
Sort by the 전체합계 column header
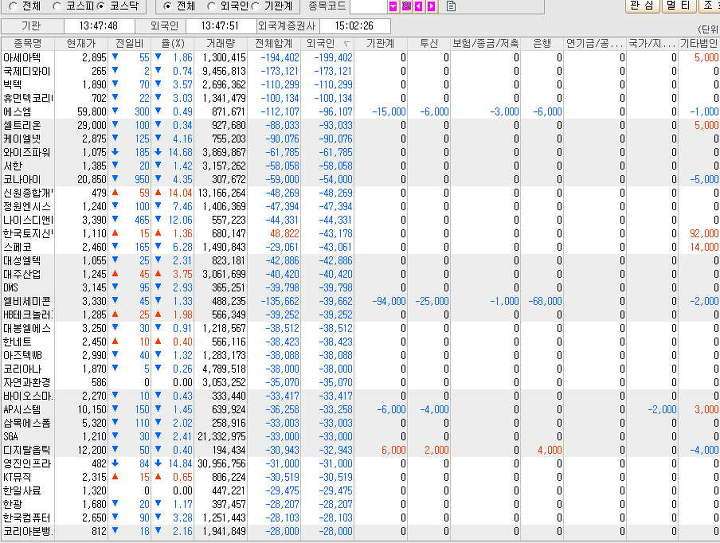pyautogui.click(x=274, y=44)
